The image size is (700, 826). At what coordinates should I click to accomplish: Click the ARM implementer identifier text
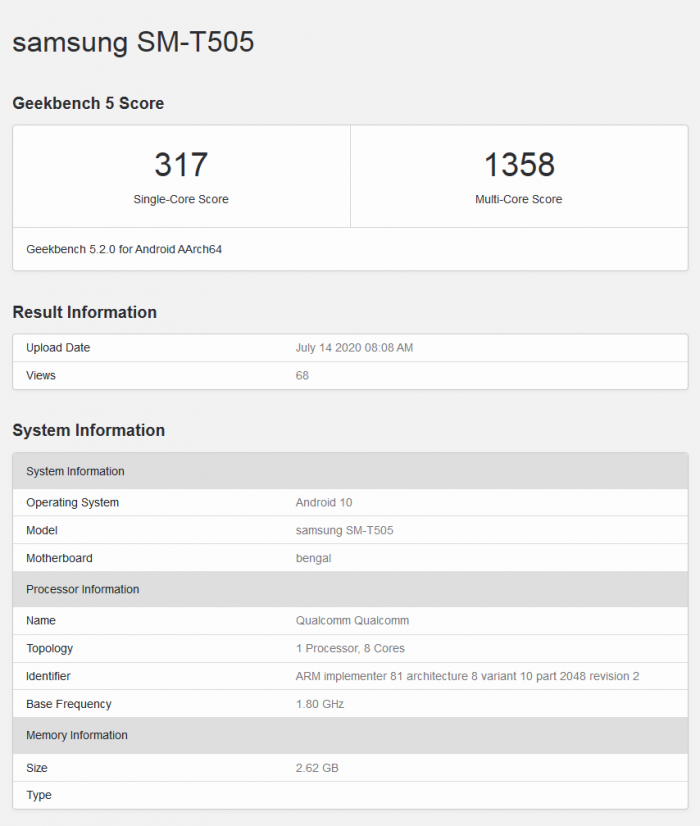467,676
